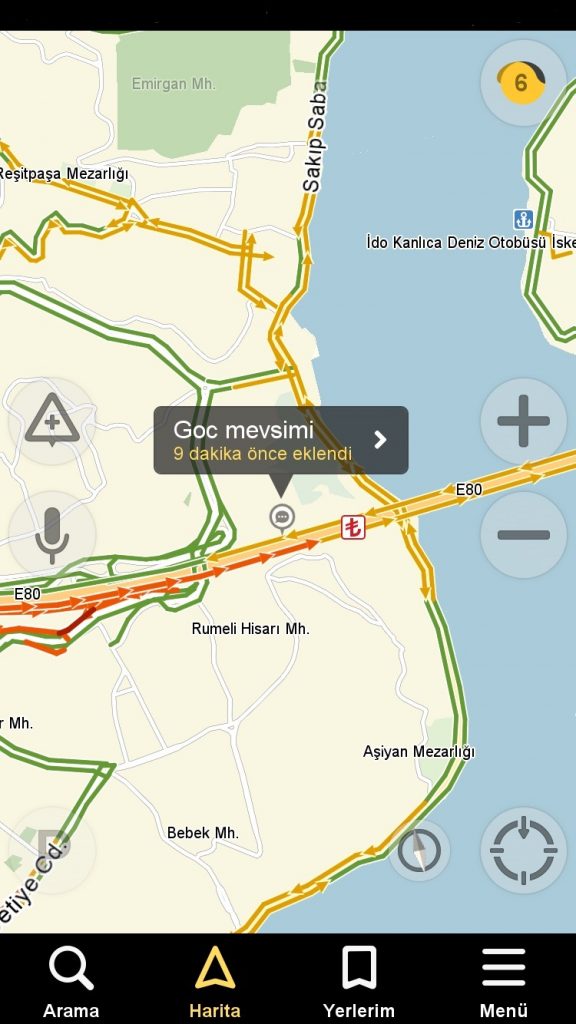Zoom out with the minus button
Image resolution: width=576 pixels, height=1024 pixels.
coord(523,535)
